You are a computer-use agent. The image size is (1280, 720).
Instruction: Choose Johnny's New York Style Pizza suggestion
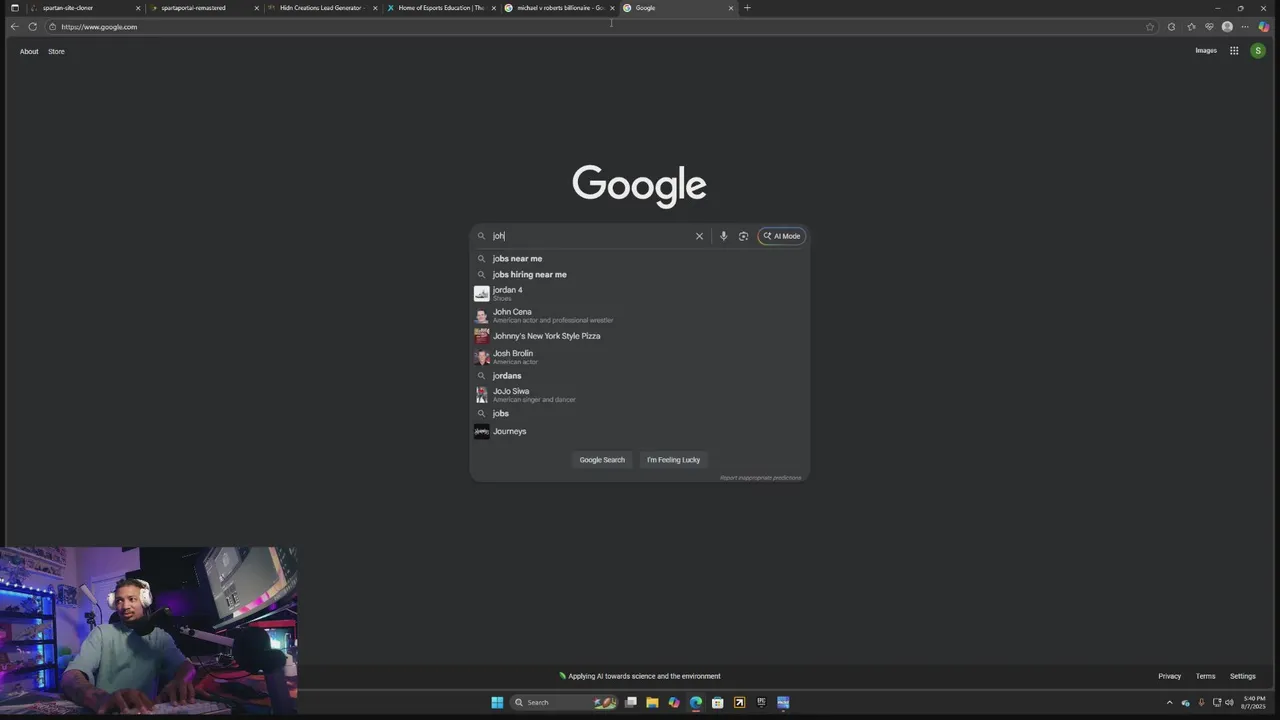[x=639, y=336]
